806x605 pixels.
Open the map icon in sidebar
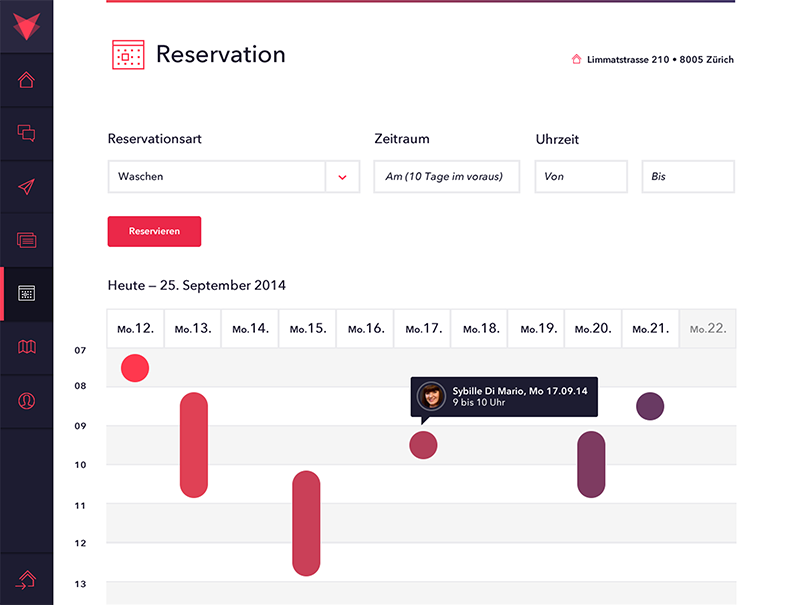(26, 347)
